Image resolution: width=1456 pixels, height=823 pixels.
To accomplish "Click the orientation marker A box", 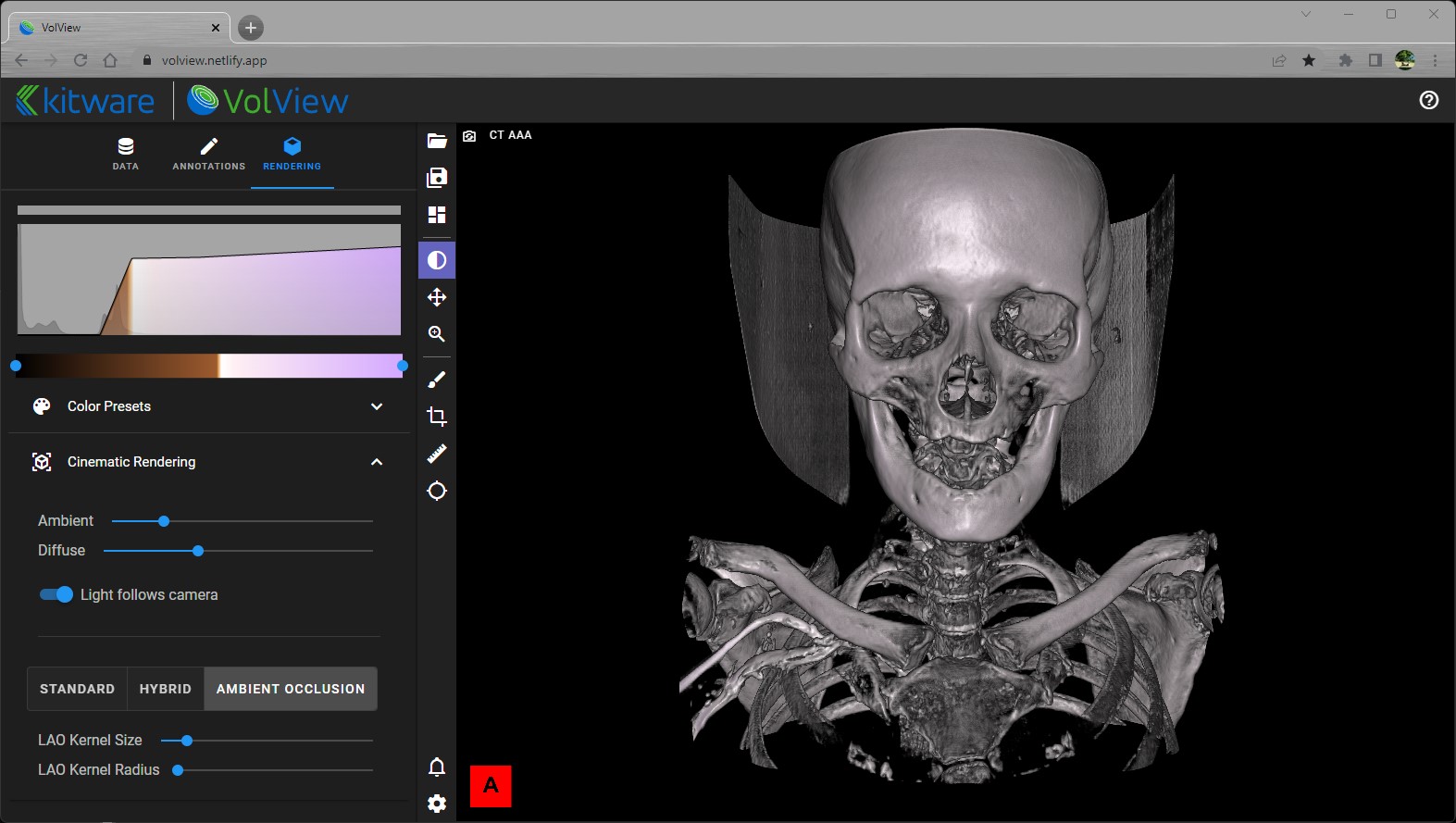I will point(491,786).
